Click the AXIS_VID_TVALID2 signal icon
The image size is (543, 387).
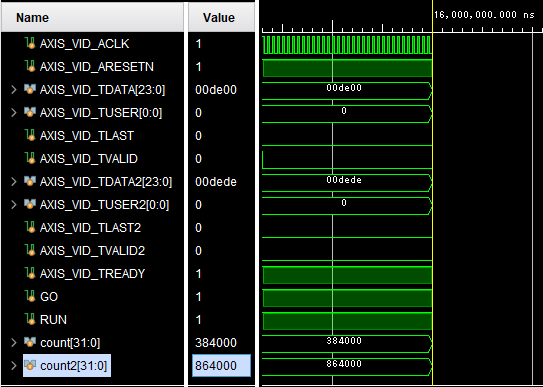pyautogui.click(x=30, y=250)
